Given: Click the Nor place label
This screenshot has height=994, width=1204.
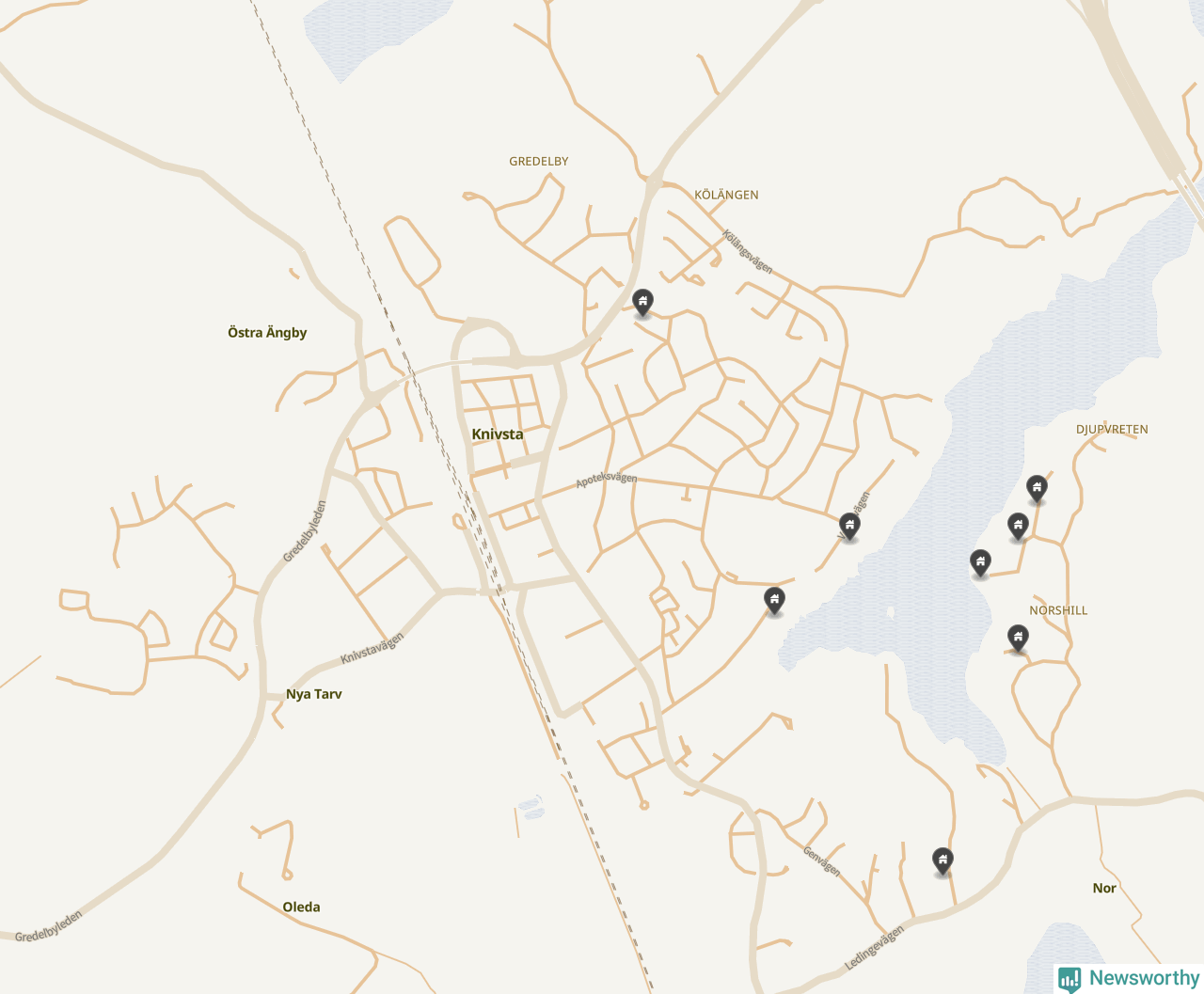Looking at the screenshot, I should tap(1104, 889).
